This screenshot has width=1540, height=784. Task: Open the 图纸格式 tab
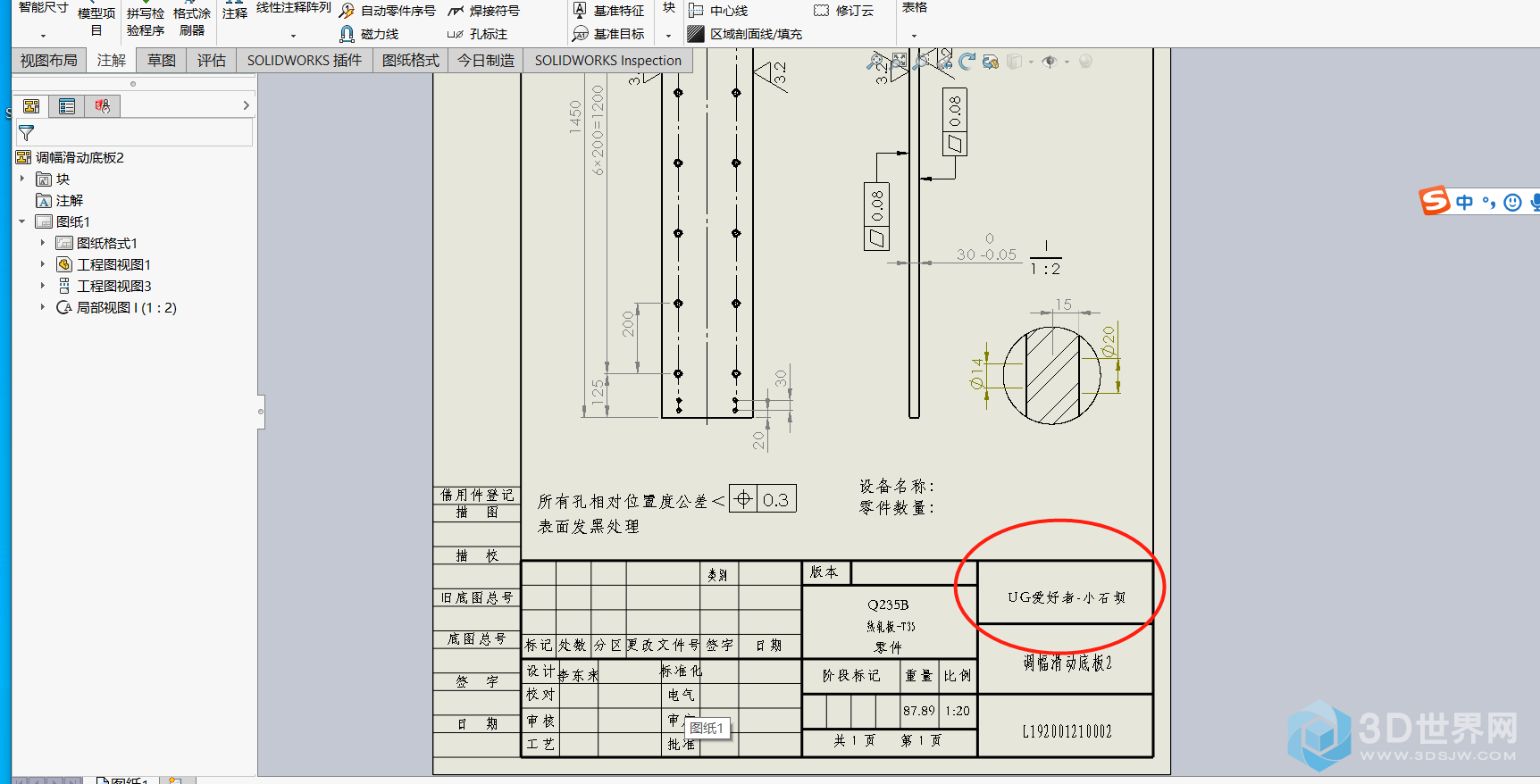[x=411, y=61]
